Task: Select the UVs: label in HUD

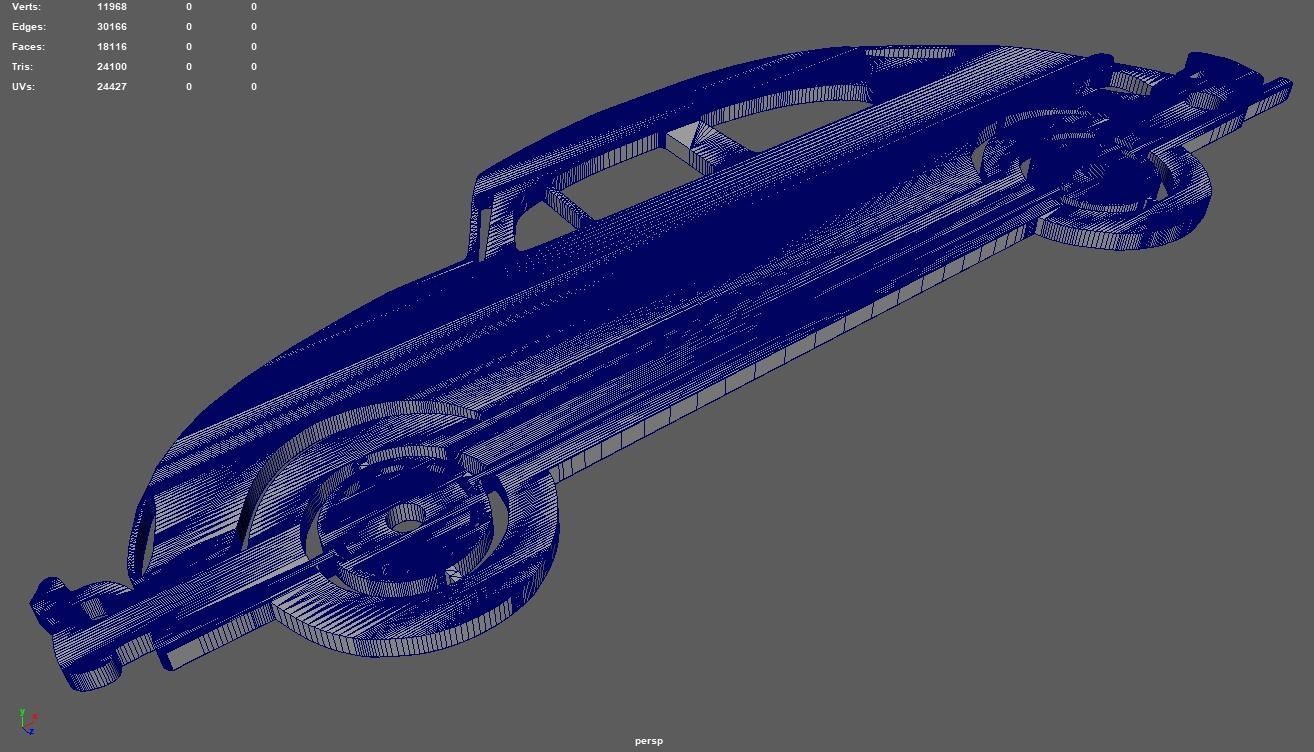Action: [x=23, y=86]
